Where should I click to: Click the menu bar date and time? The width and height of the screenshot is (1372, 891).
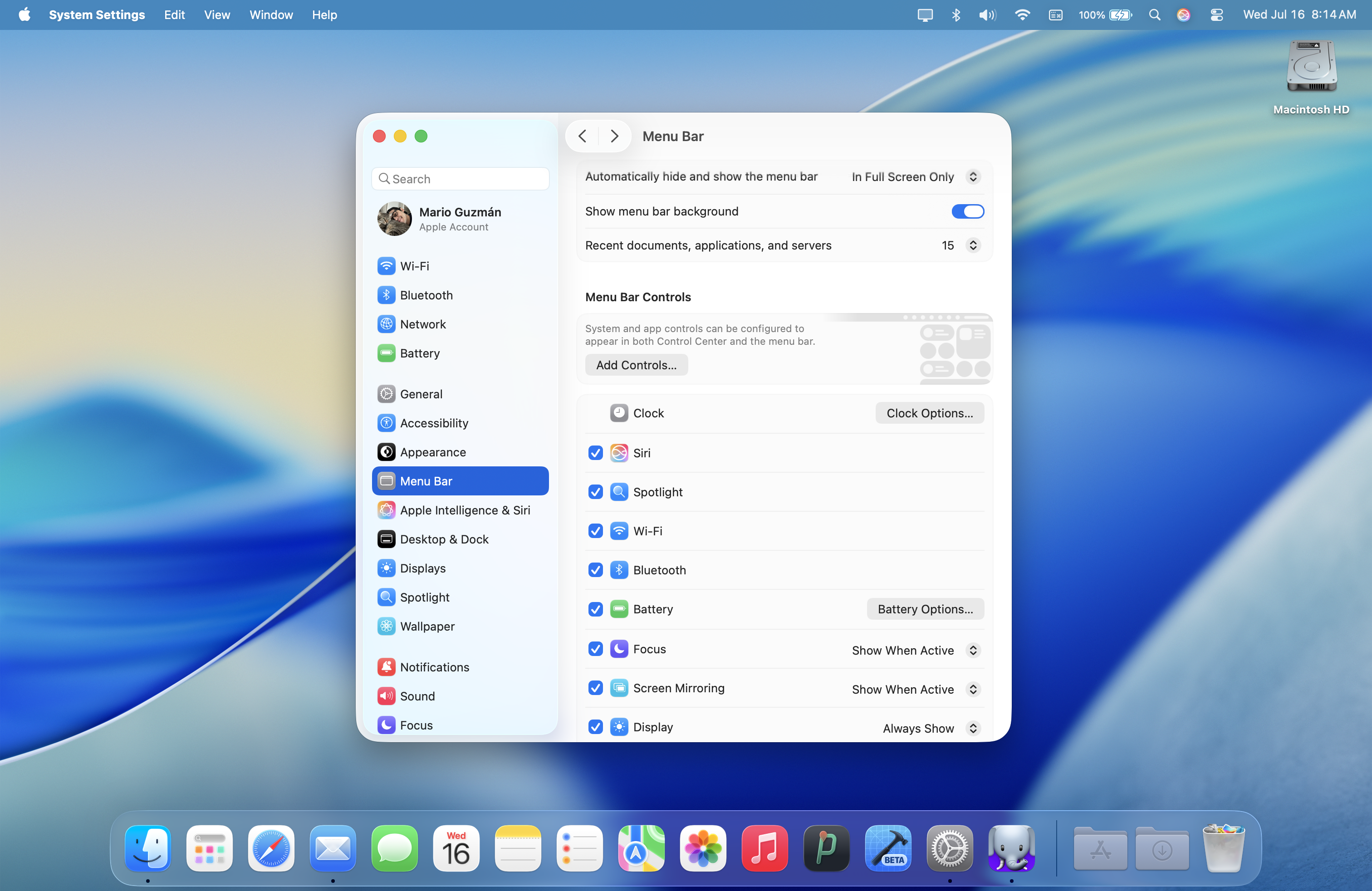1299,15
